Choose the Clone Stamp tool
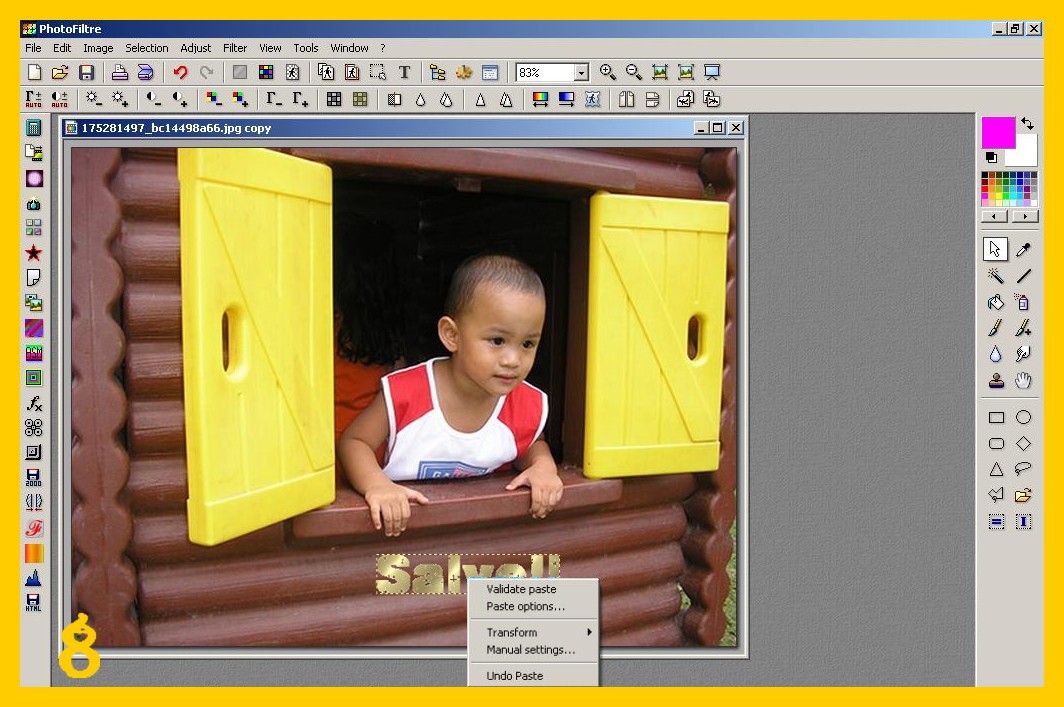Image resolution: width=1064 pixels, height=707 pixels. 996,380
